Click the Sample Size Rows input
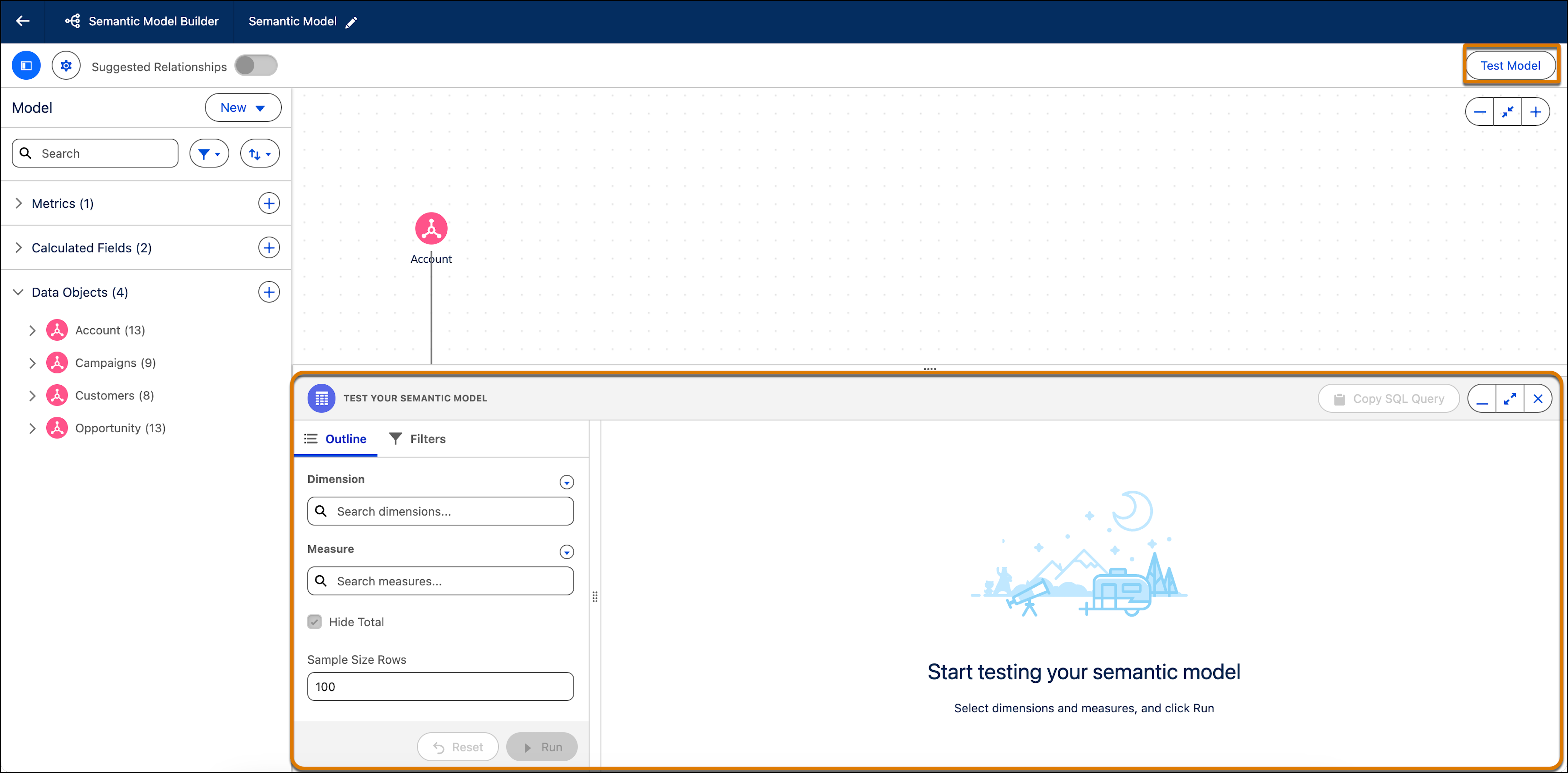Viewport: 1568px width, 773px height. pyautogui.click(x=440, y=687)
